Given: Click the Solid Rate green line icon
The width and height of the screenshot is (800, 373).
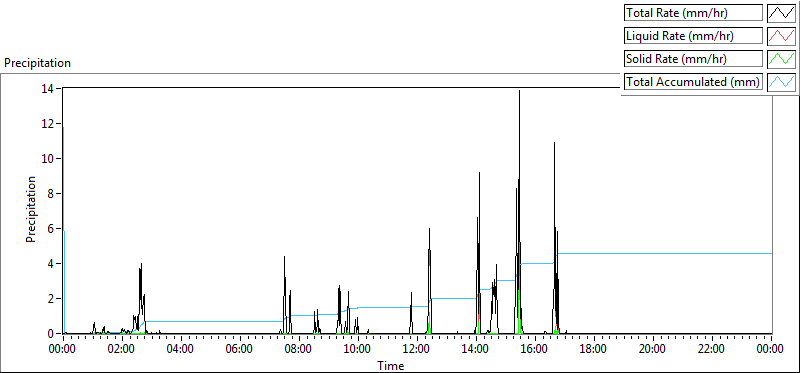Looking at the screenshot, I should pyautogui.click(x=782, y=59).
